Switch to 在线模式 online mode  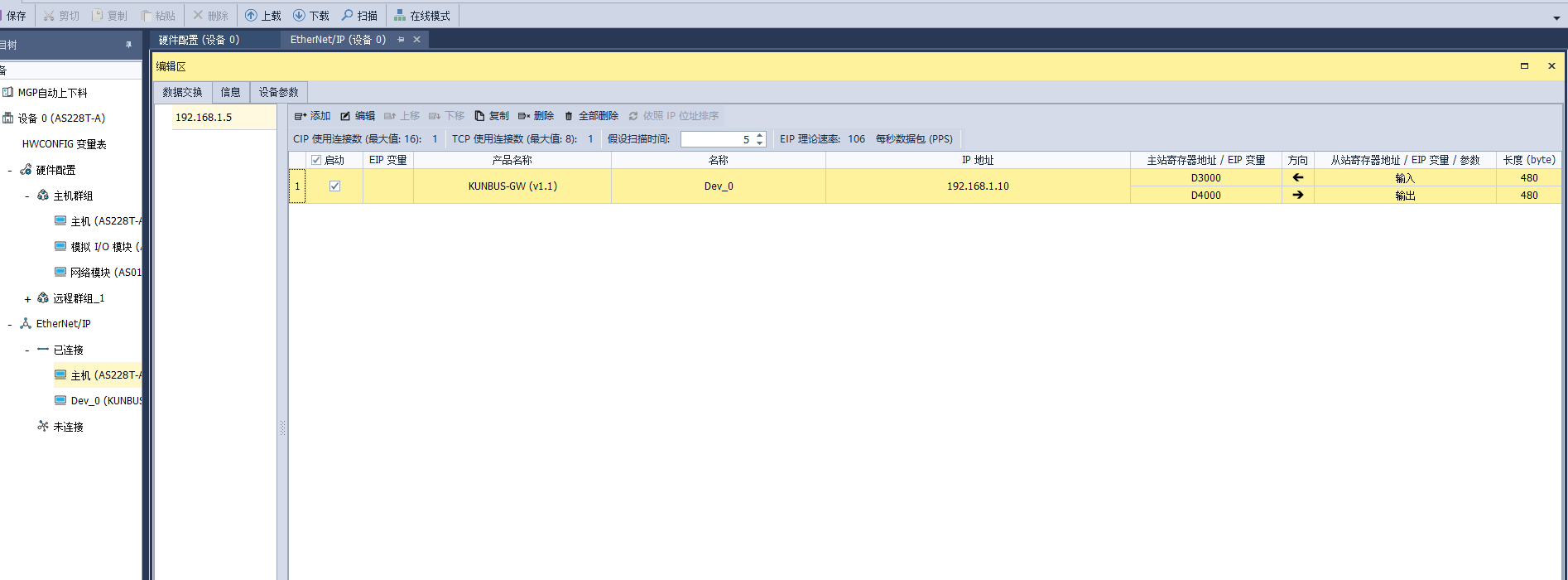click(422, 16)
